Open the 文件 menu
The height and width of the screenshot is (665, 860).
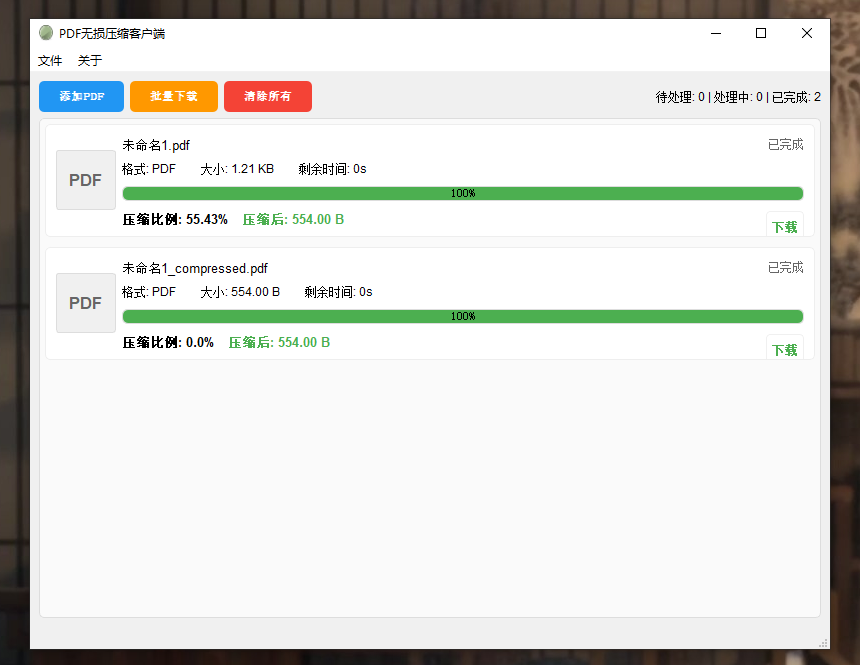click(50, 61)
